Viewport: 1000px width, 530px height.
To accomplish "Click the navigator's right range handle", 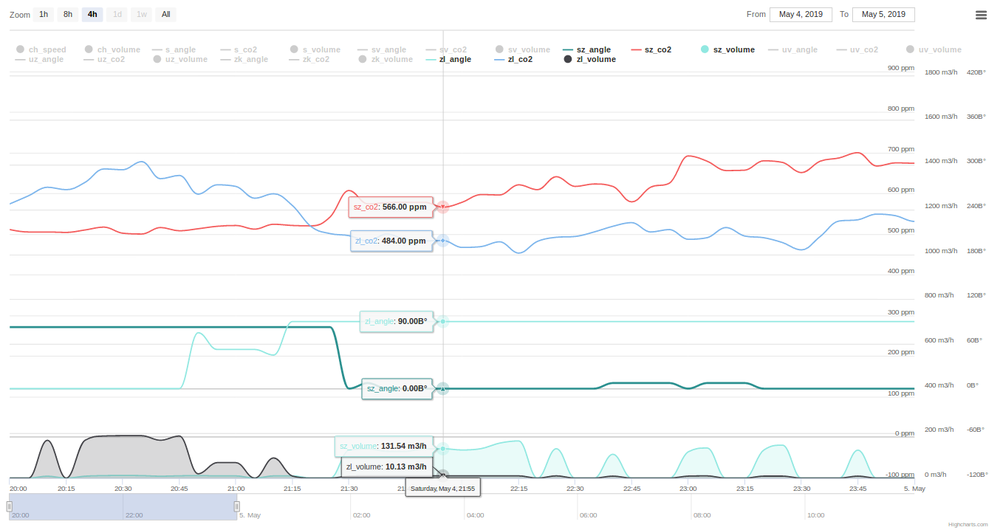I will coord(237,507).
